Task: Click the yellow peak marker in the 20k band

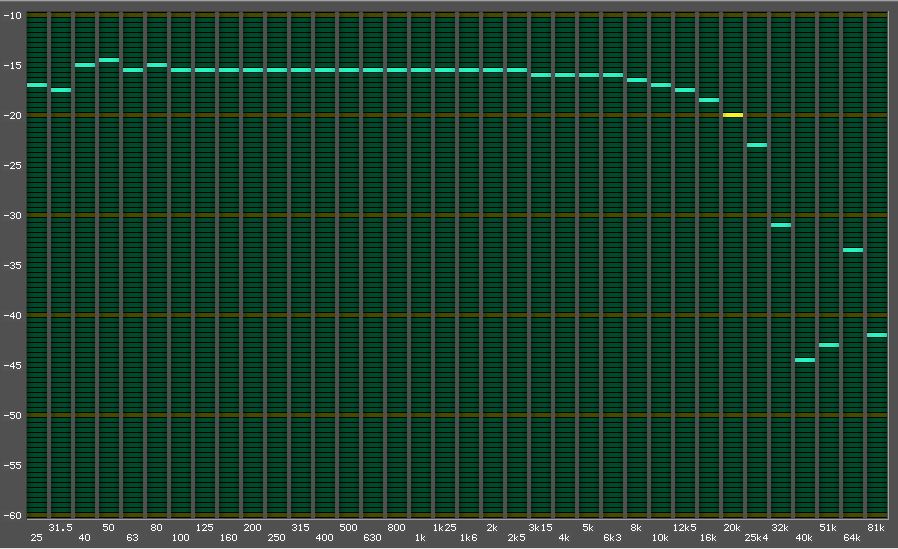Action: tap(732, 115)
